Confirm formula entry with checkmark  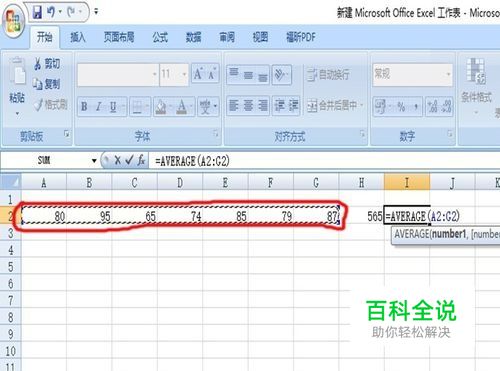point(129,161)
